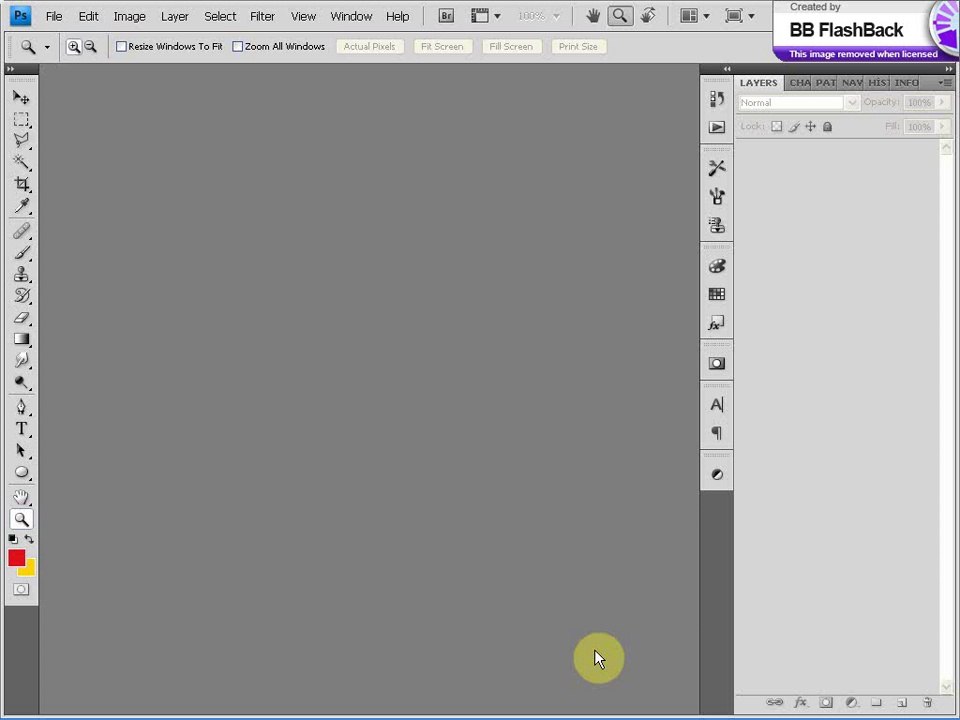Screen dimensions: 960x720
Task: Click the Fit Screen button
Action: coord(442,47)
